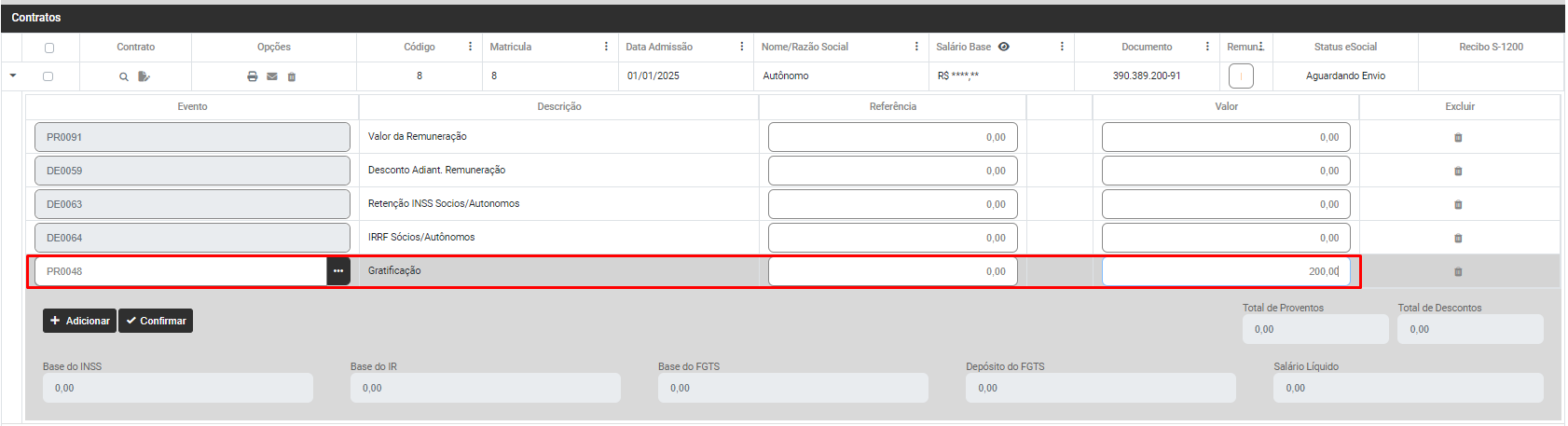Delete the PR0091 event row
Image resolution: width=1568 pixels, height=426 pixels.
click(1458, 138)
